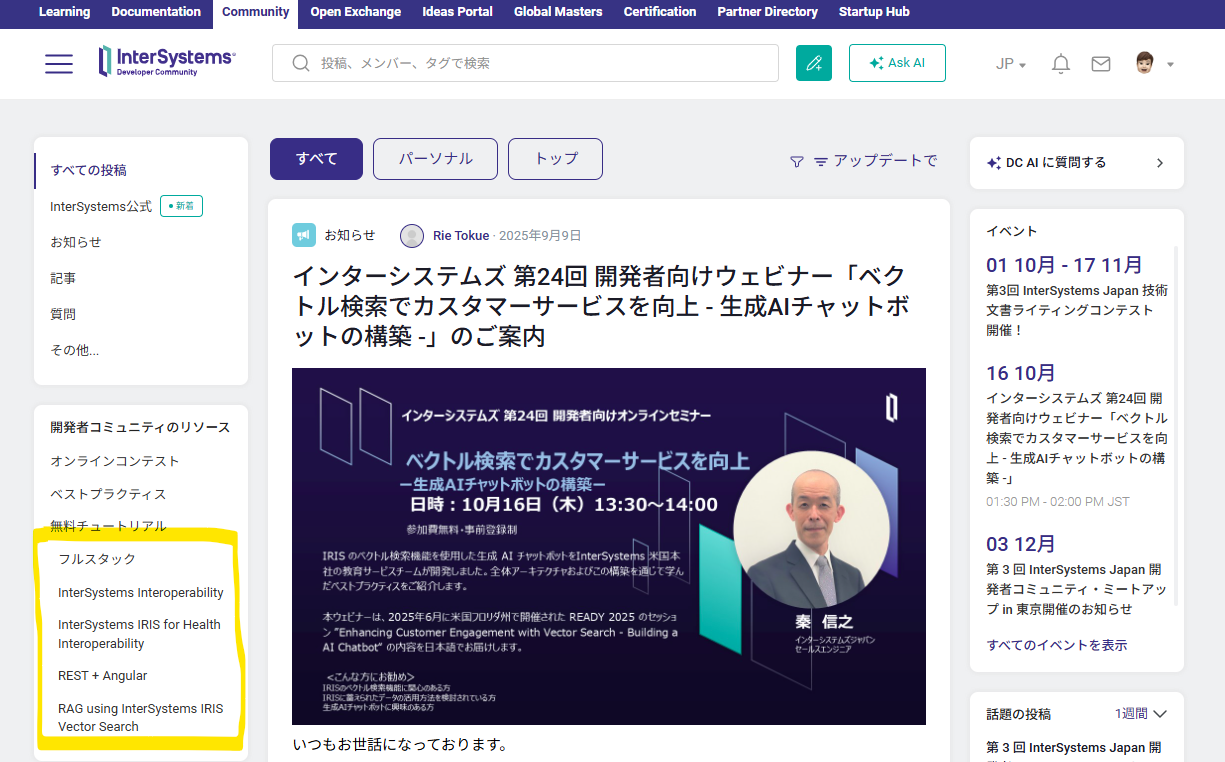Open the webinar banner image
Viewport: 1225px width, 762px height.
click(608, 546)
